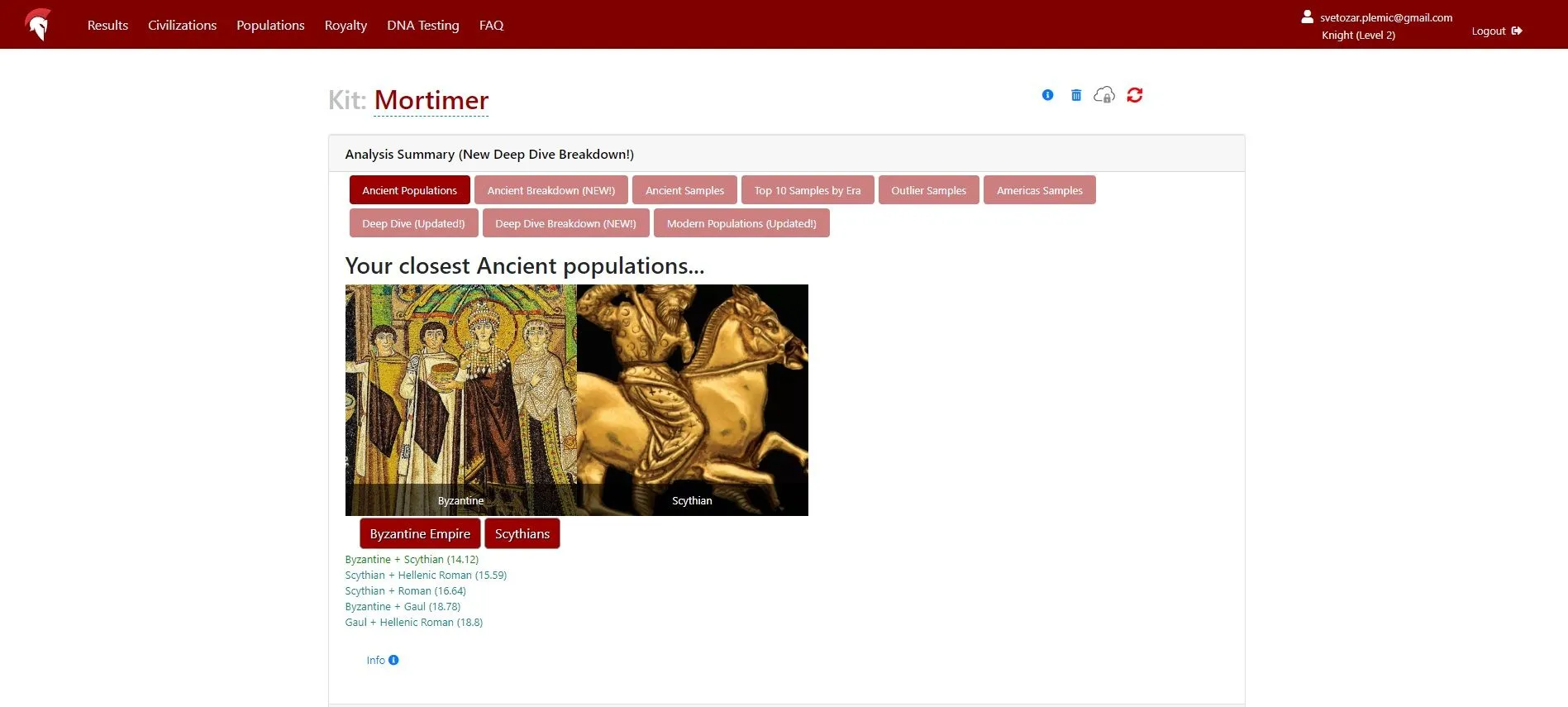1568x707 pixels.
Task: Click 'Byzantine + Gaul (18.78)' result
Action: coord(403,607)
